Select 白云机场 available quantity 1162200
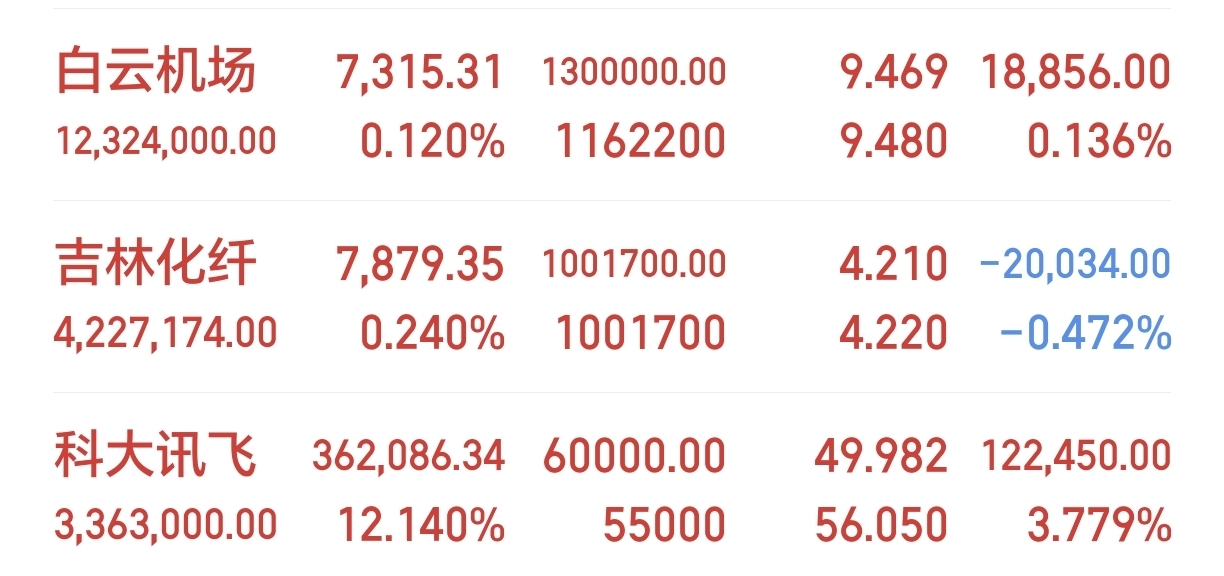1224x576 pixels. (x=640, y=141)
